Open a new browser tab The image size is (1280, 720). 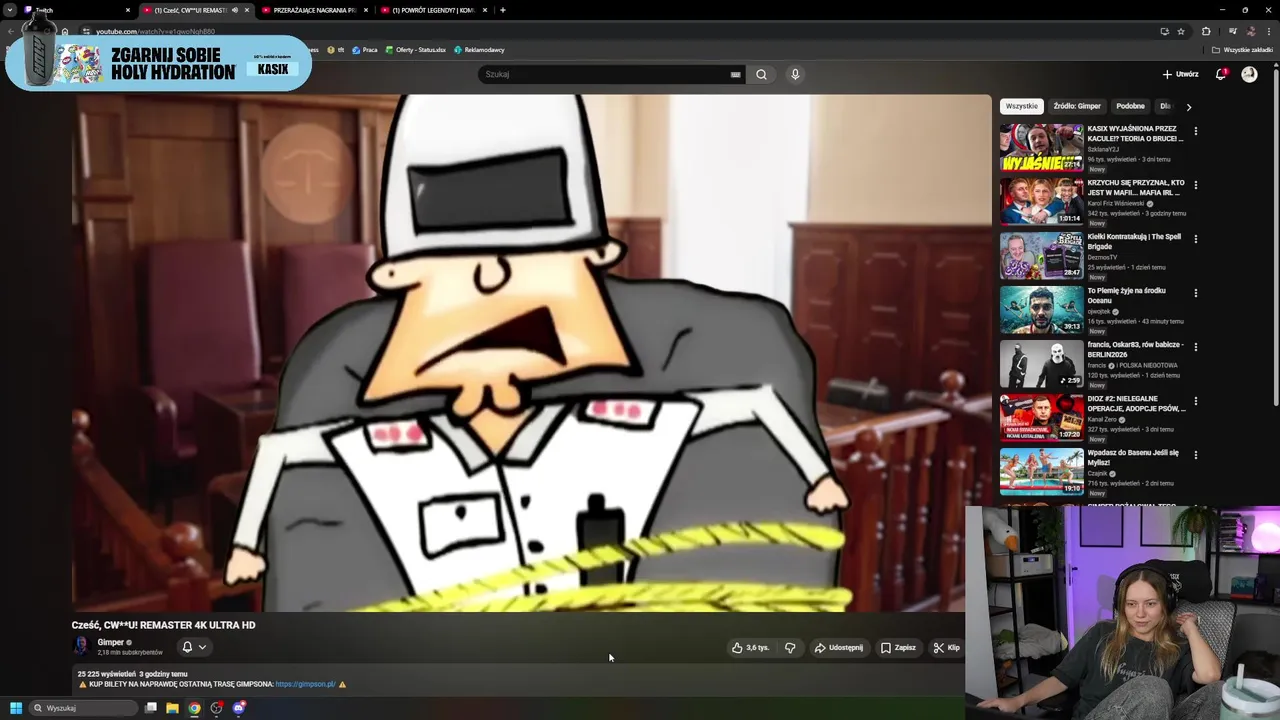(x=502, y=10)
